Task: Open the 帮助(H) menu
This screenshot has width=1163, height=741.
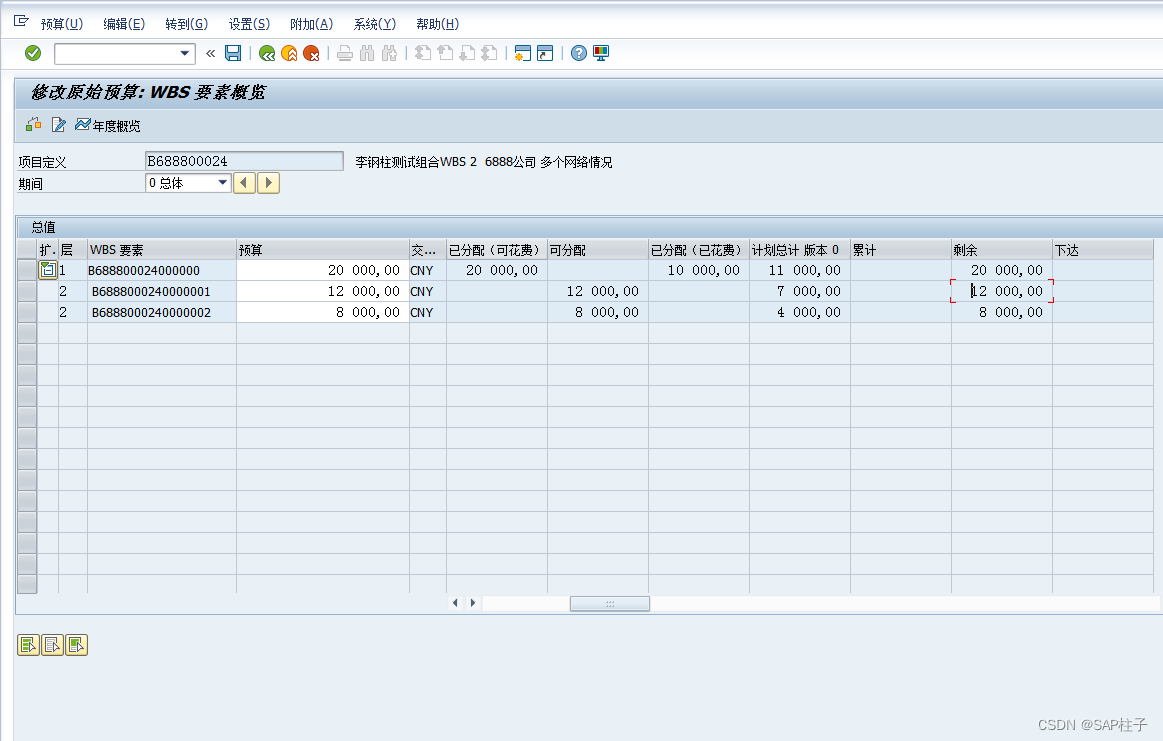Action: click(438, 24)
